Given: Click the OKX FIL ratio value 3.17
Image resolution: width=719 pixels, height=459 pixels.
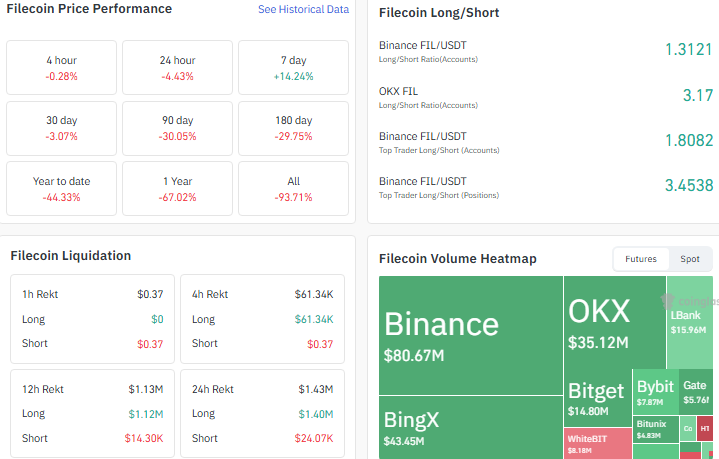Looking at the screenshot, I should point(697,95).
